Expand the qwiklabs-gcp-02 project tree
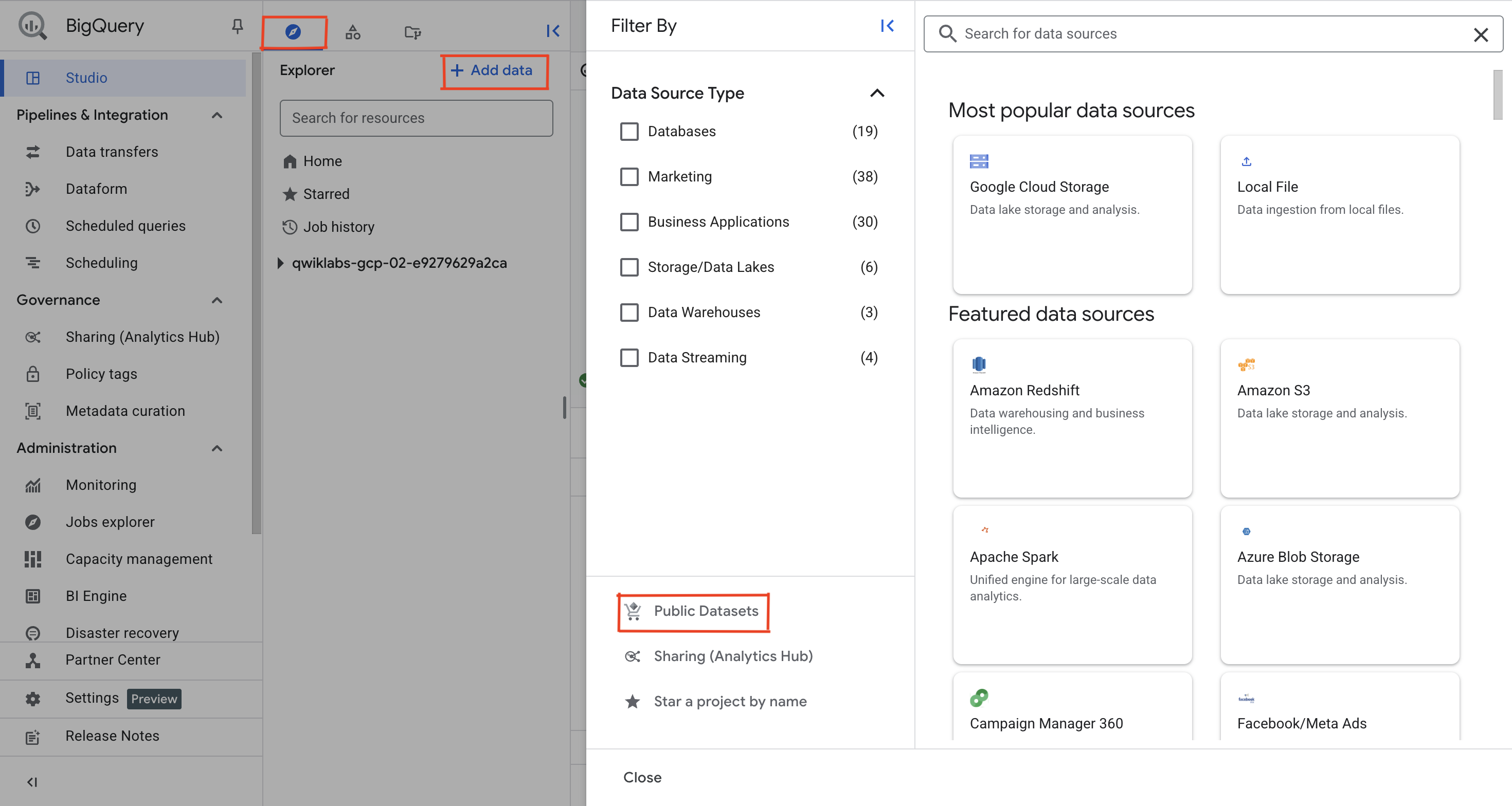Image resolution: width=1512 pixels, height=806 pixels. point(281,263)
